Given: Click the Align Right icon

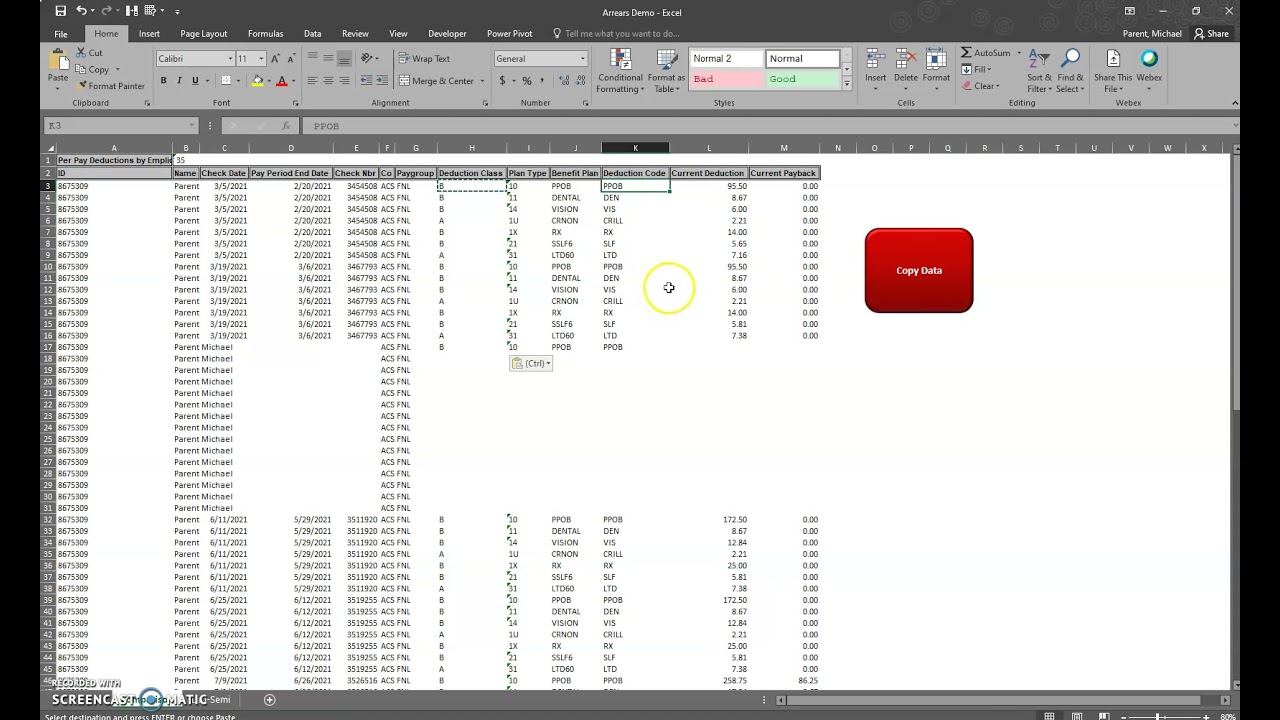Looking at the screenshot, I should 344,81.
